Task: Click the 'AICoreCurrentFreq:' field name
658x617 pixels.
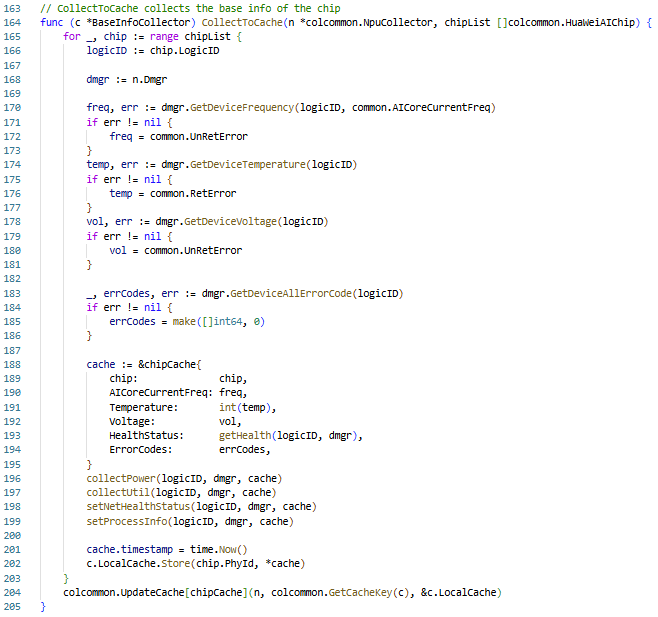Action: (x=161, y=393)
